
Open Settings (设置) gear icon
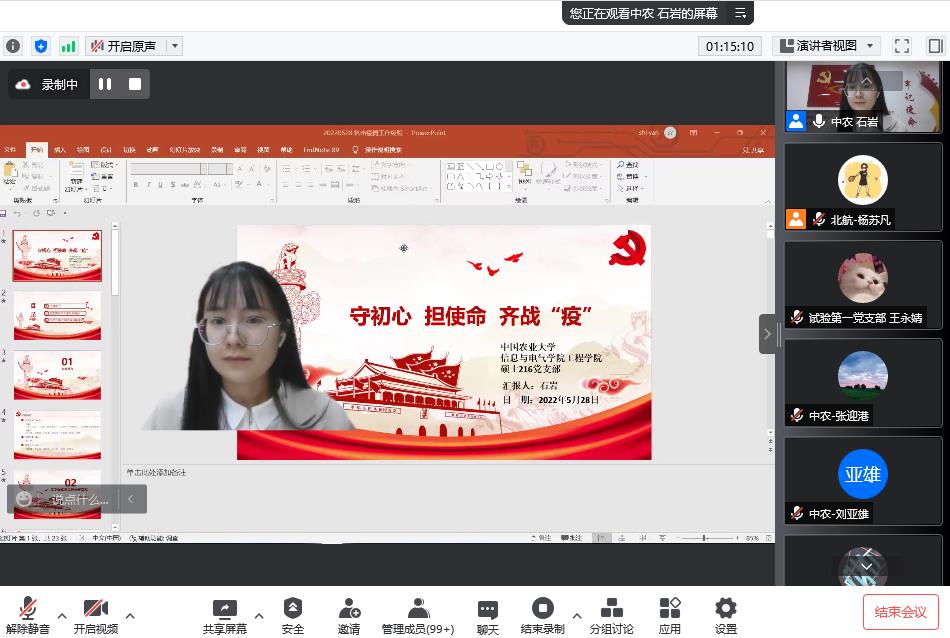coord(725,609)
